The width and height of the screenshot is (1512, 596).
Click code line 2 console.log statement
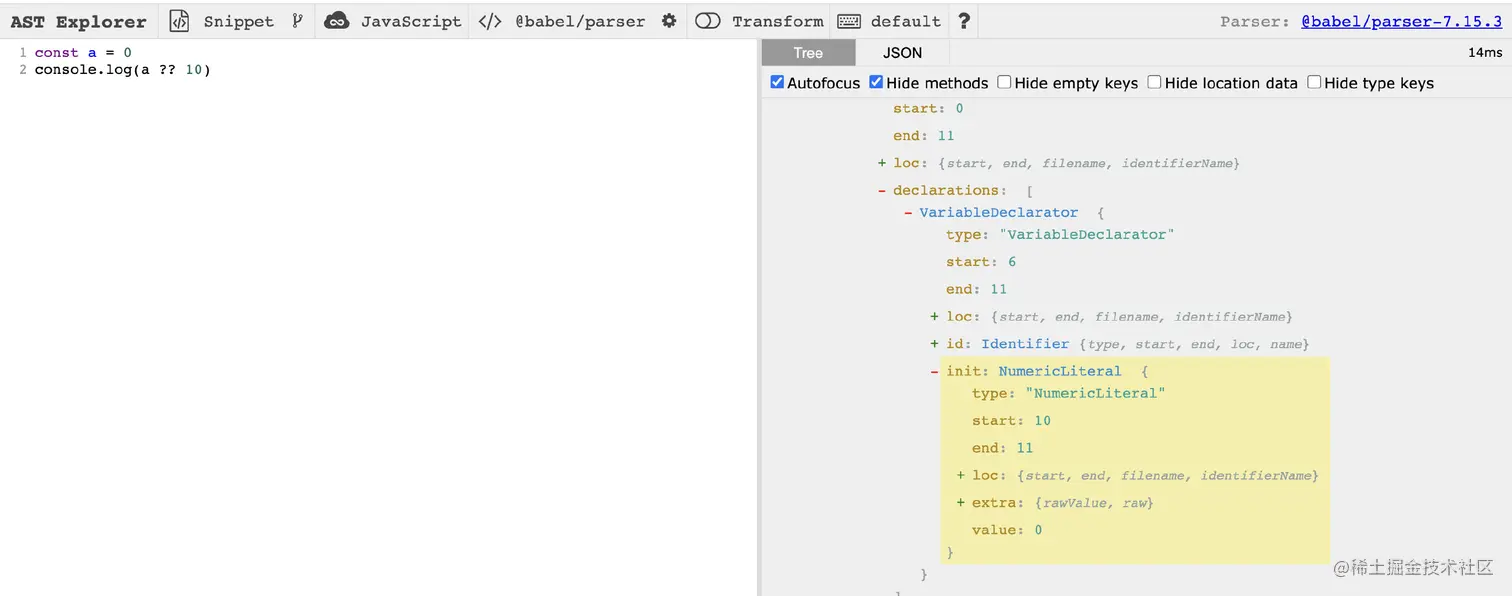click(x=123, y=69)
